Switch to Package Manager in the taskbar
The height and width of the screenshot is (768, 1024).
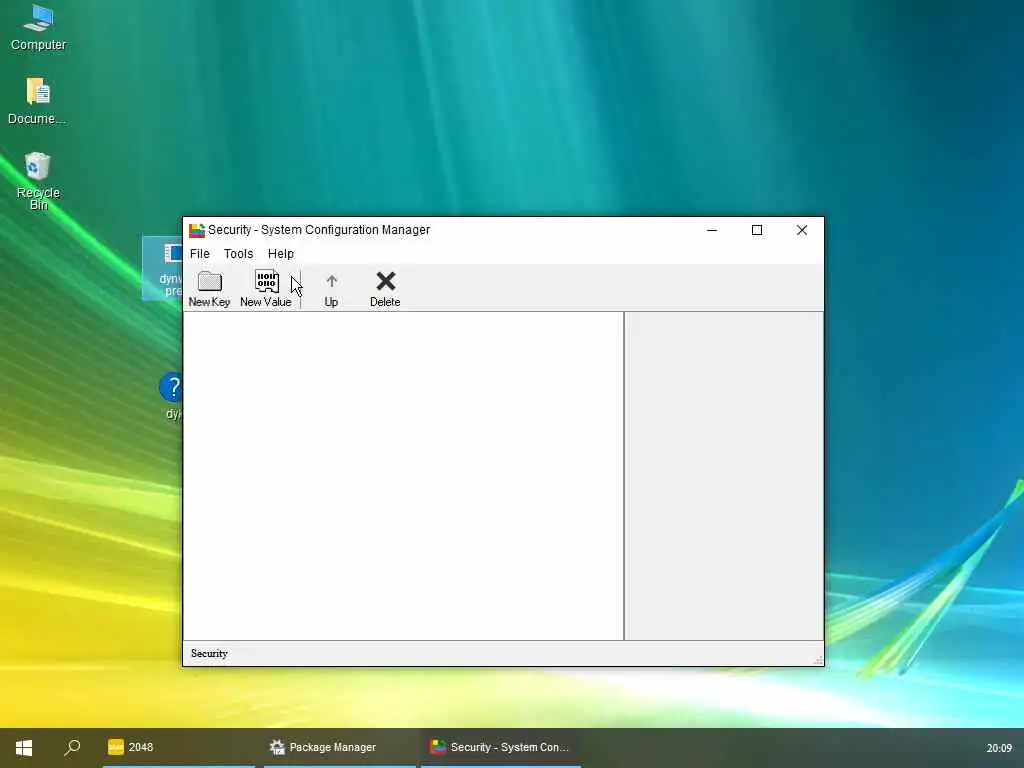(340, 748)
